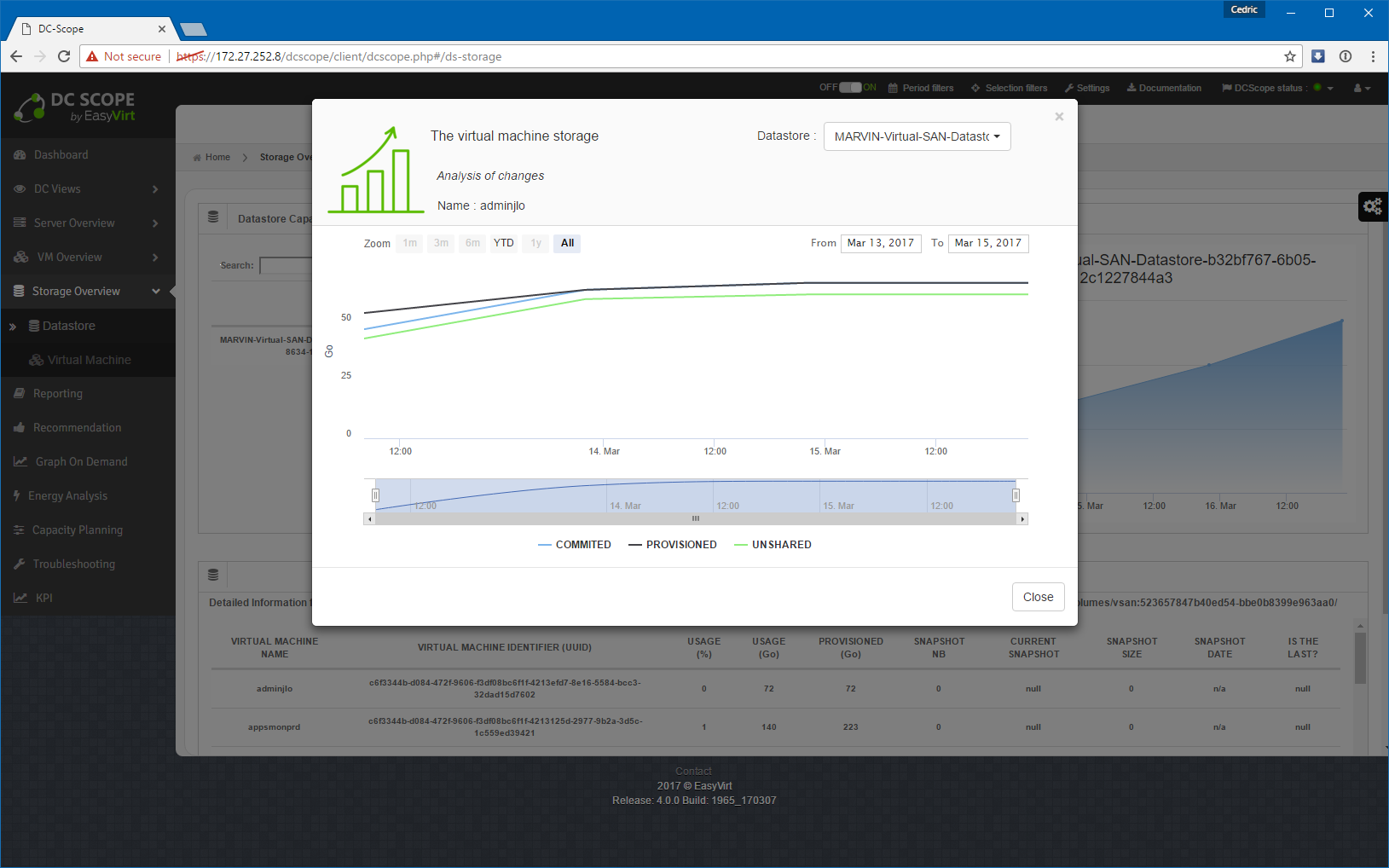Screen dimensions: 1389x868
Task: Click the DC Scope logo
Action: point(74,107)
